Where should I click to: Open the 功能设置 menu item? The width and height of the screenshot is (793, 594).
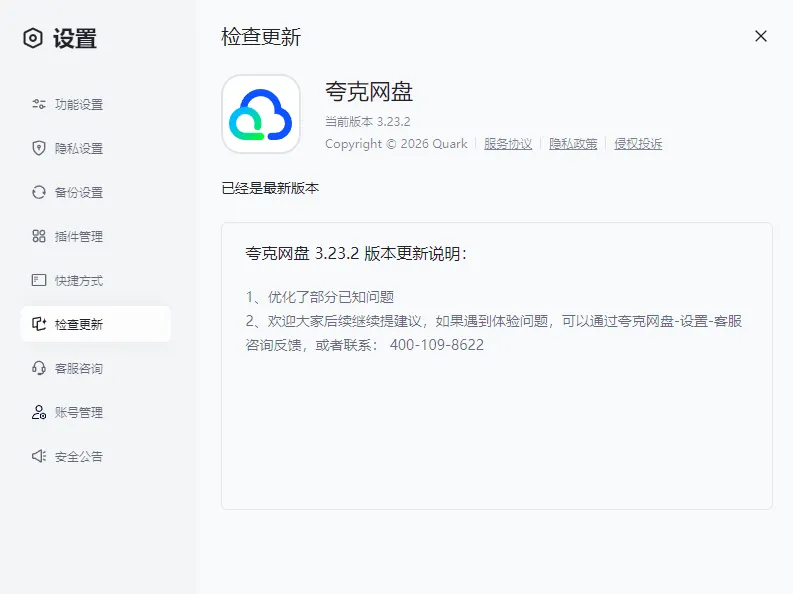pos(96,104)
